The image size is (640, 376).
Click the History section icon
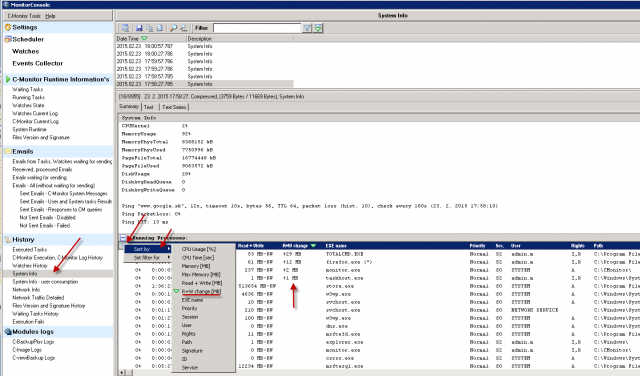point(8,240)
